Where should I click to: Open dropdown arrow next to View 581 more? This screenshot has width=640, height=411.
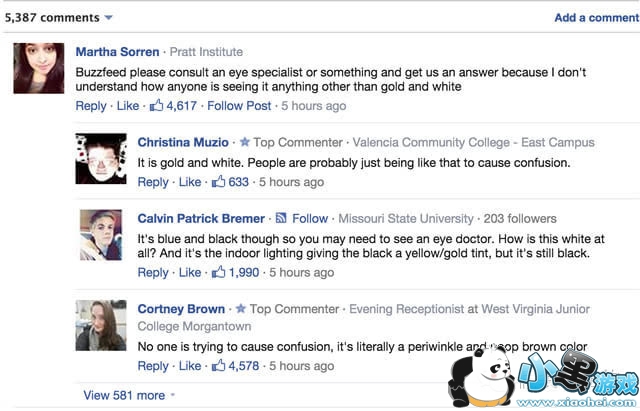(x=175, y=396)
